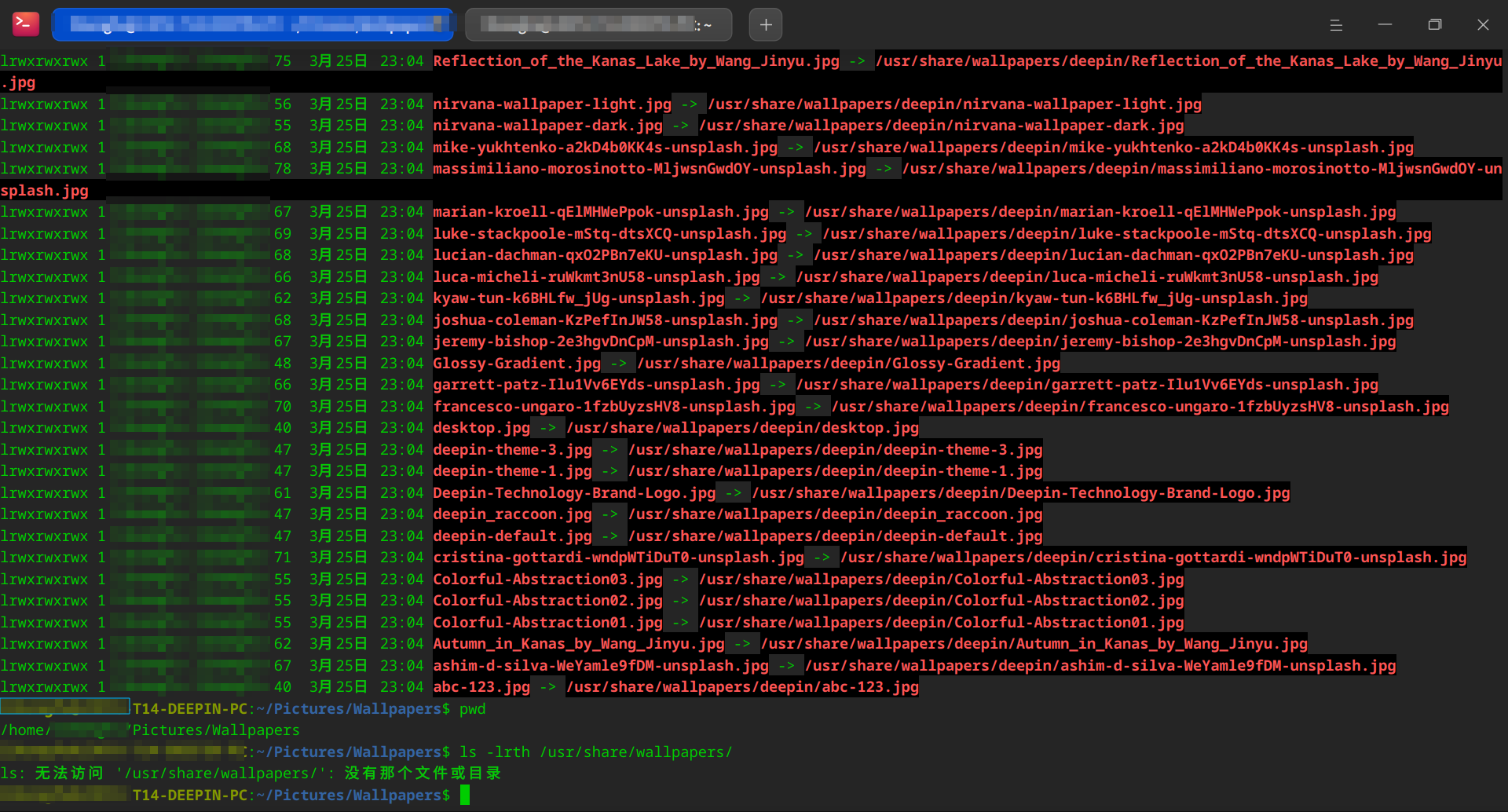Click francesco-ungaro-1fzbUyzsHV8-unsplash.jpg link name
Viewport: 1508px width, 812px height.
614,407
